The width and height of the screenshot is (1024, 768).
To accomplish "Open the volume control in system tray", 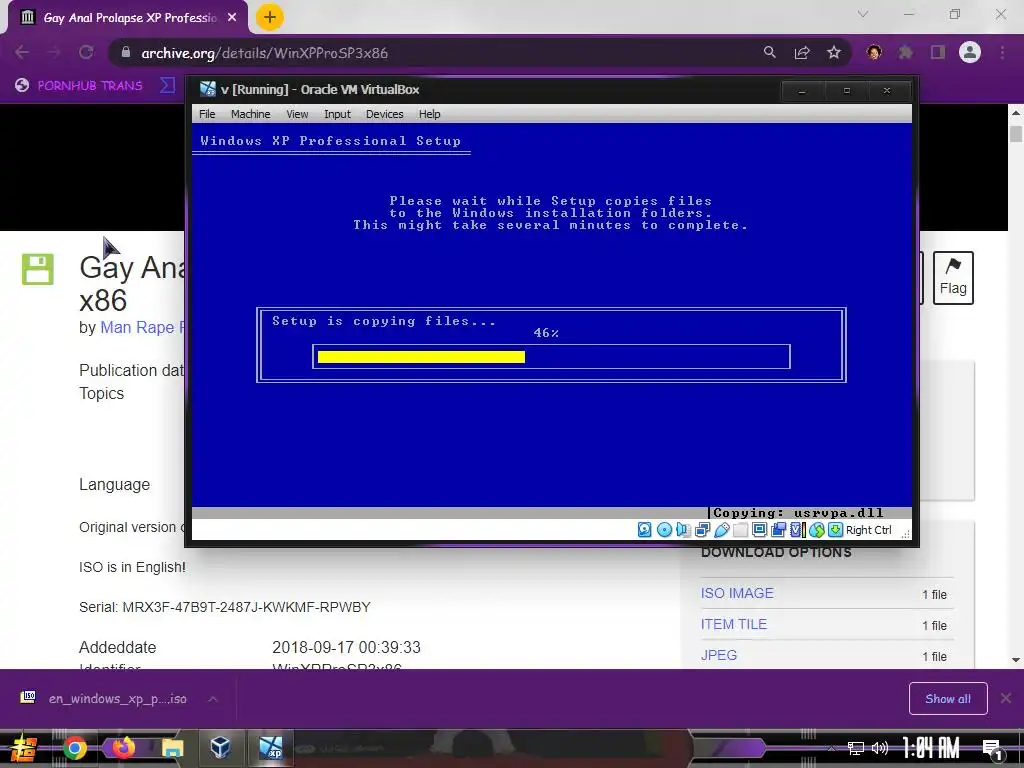I will tap(880, 748).
